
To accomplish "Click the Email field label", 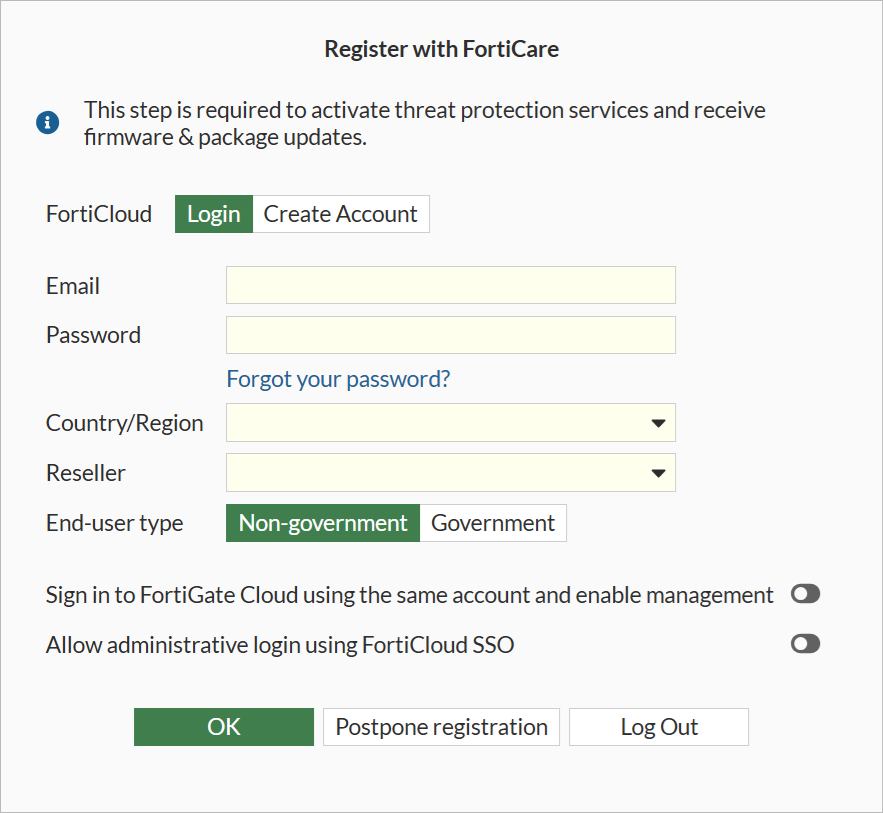I will coord(73,286).
